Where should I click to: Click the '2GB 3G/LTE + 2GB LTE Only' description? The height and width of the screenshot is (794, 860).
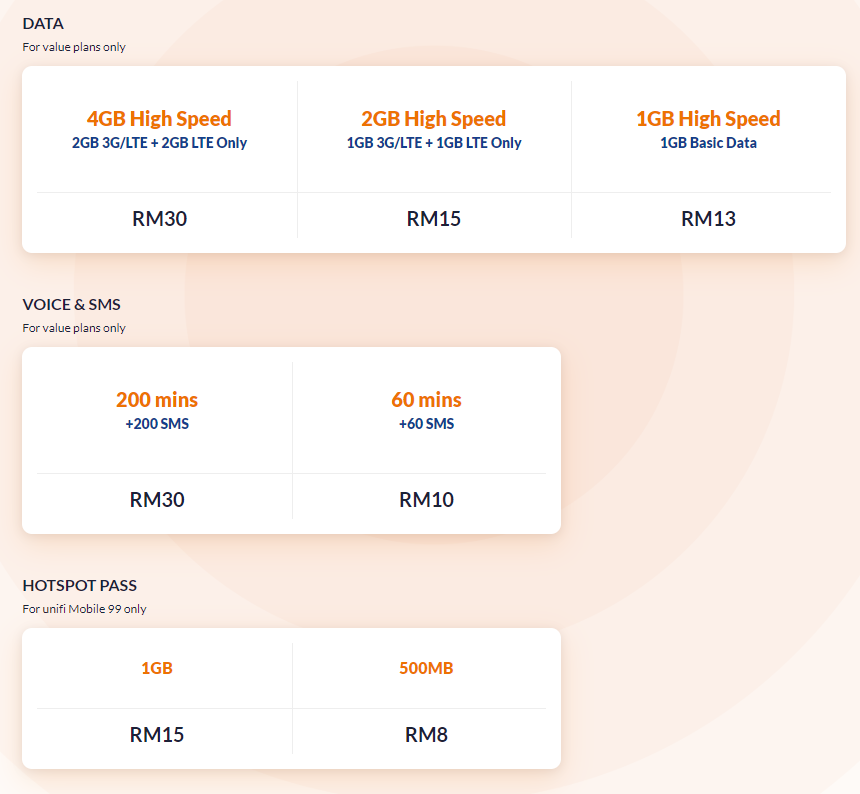pyautogui.click(x=159, y=143)
